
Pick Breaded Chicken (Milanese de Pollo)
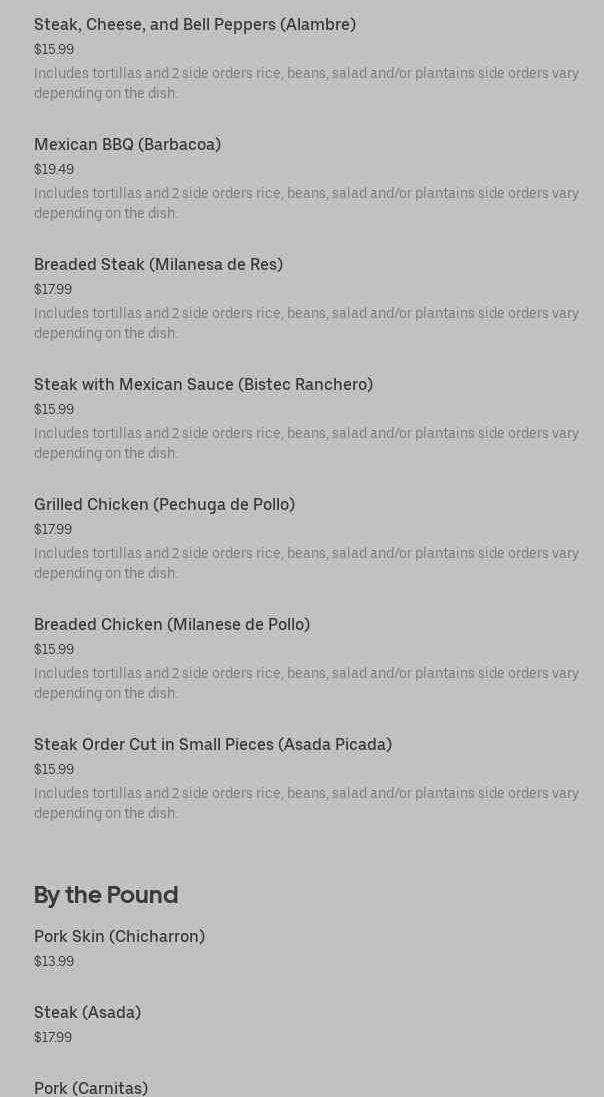click(172, 625)
